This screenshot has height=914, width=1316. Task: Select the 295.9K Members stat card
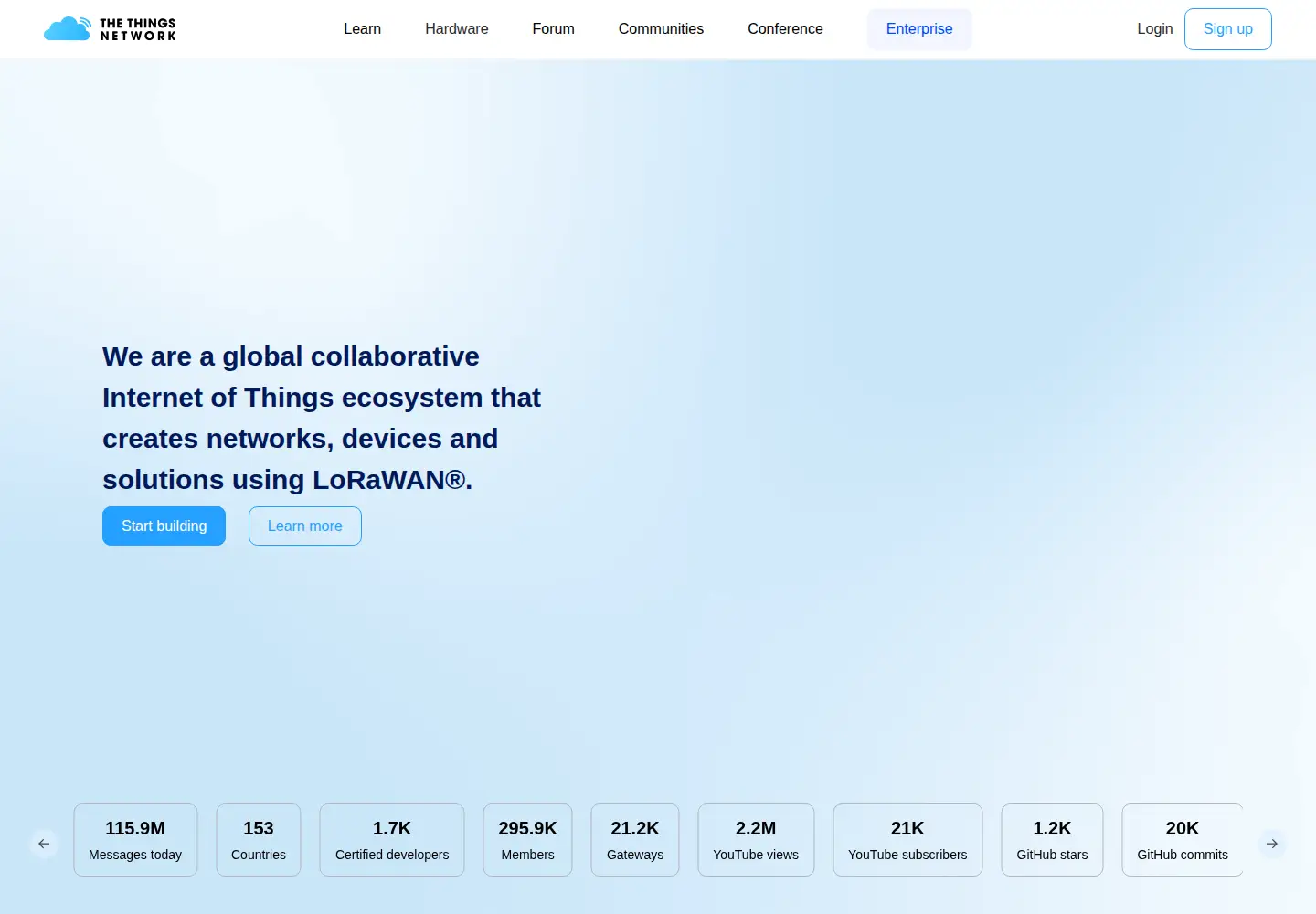pyautogui.click(x=528, y=840)
